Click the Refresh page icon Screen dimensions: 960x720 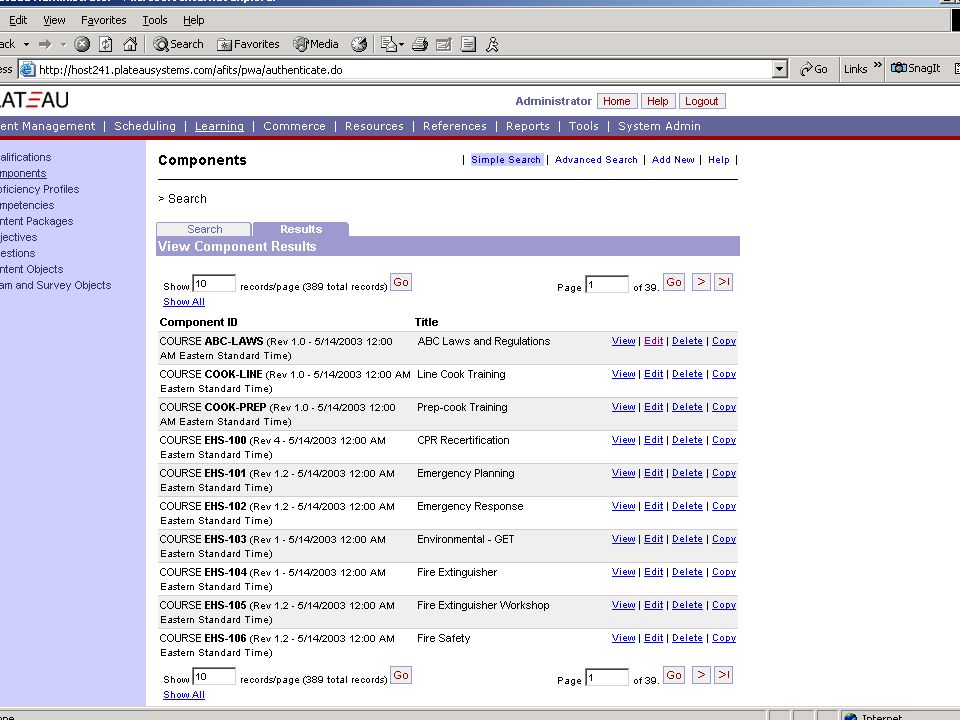pos(106,44)
